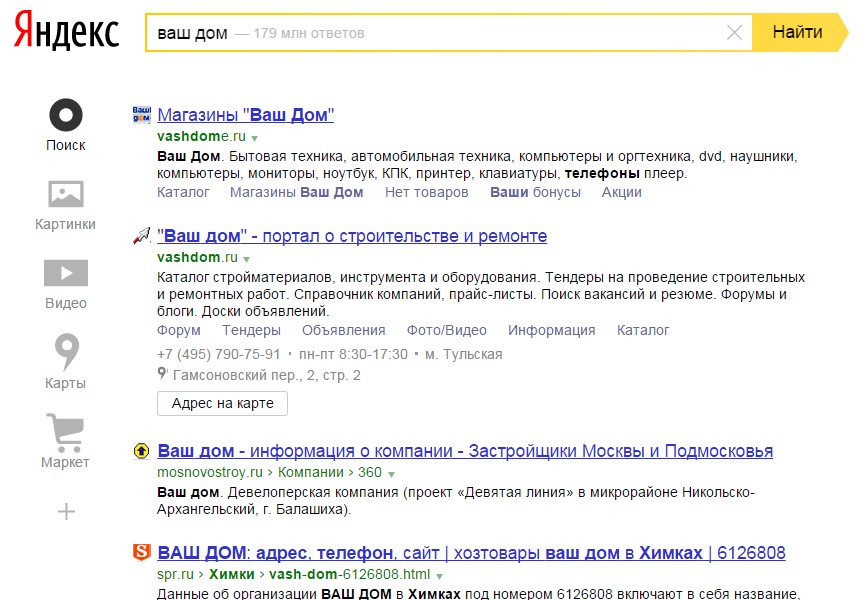The width and height of the screenshot is (862, 600).
Task: Click the м. Тульская metro text
Action: 463,354
